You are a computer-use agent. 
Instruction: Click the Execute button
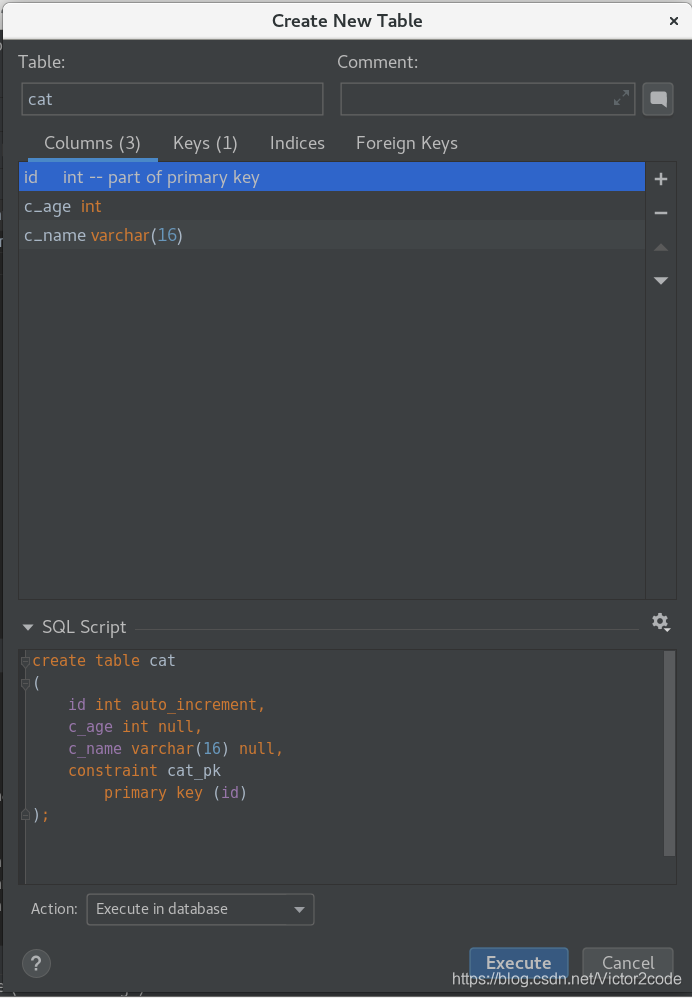click(518, 963)
